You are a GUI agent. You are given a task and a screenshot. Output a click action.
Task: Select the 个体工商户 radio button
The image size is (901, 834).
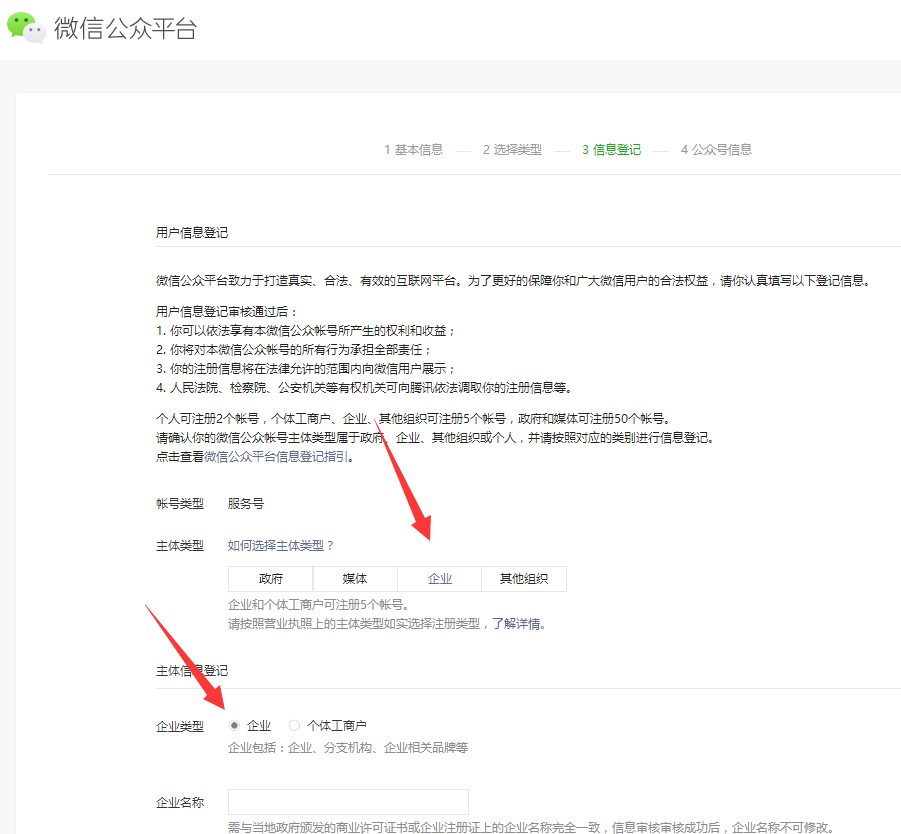(294, 726)
